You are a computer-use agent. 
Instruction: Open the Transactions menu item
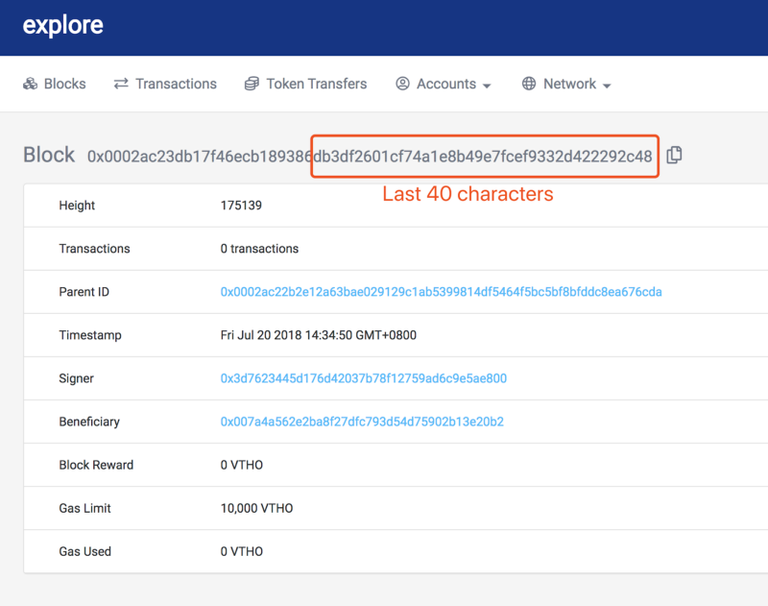tap(165, 84)
